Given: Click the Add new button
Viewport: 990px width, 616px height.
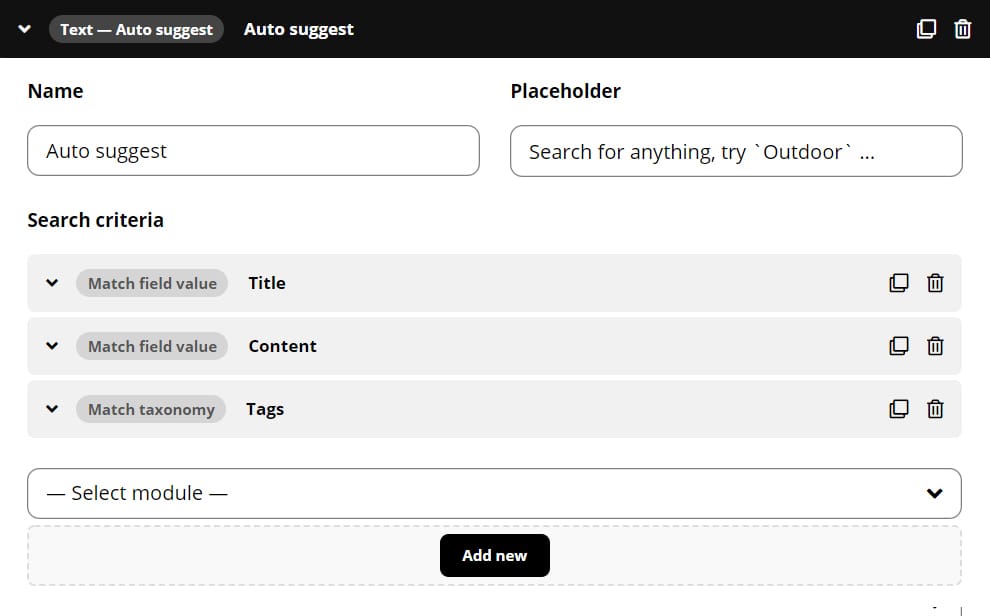Looking at the screenshot, I should click(x=494, y=556).
